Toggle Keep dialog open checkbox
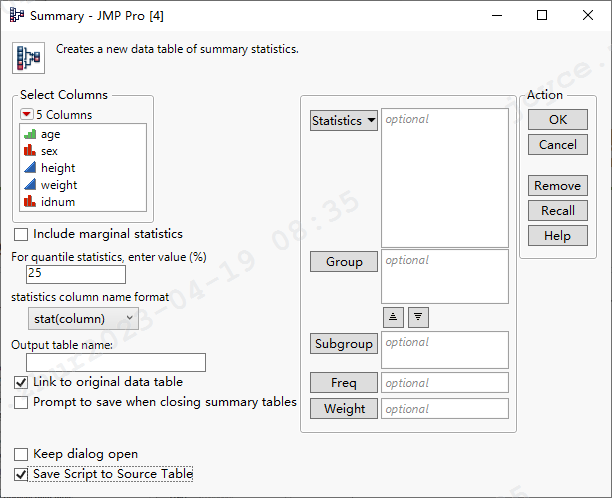The height and width of the screenshot is (498, 612). click(x=21, y=454)
